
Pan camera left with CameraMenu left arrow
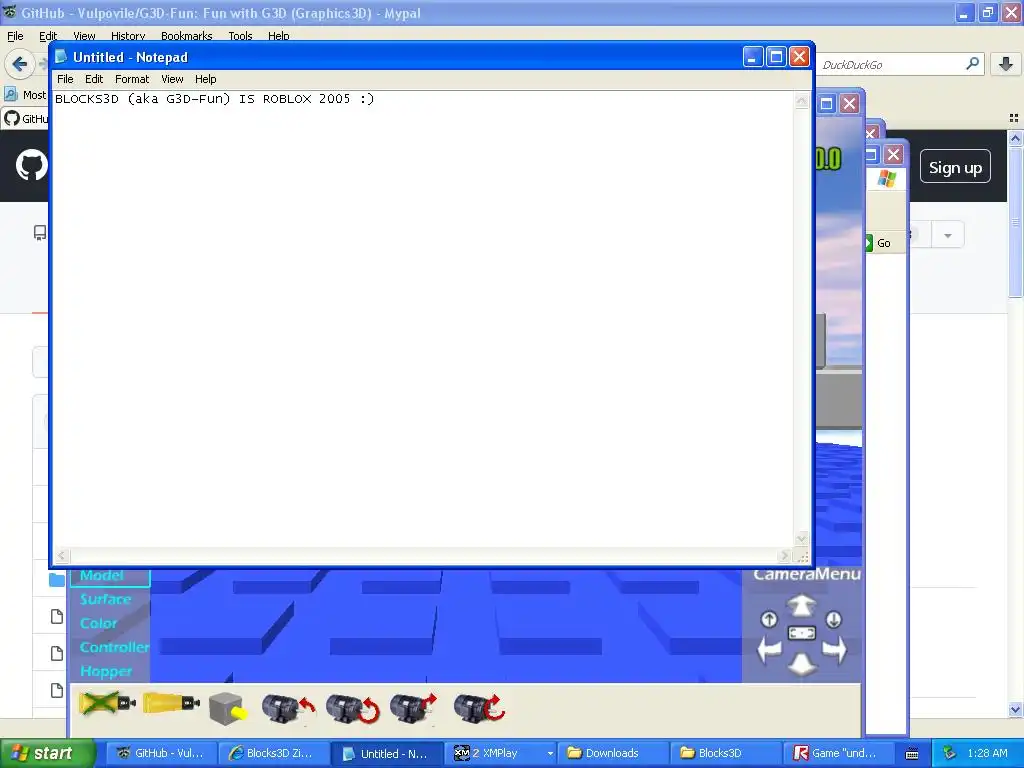[769, 650]
